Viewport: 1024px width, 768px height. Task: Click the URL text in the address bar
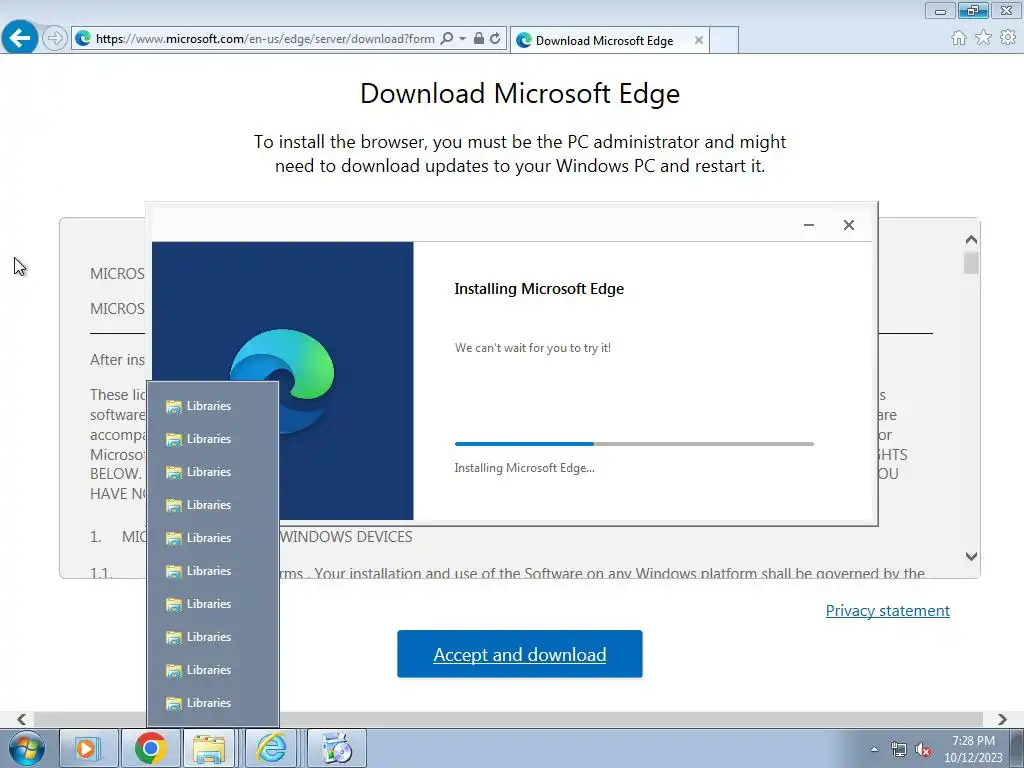point(265,39)
